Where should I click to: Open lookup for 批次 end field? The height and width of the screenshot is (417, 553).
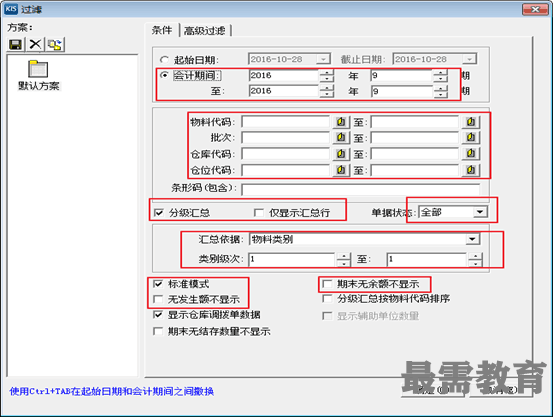pyautogui.click(x=470, y=138)
